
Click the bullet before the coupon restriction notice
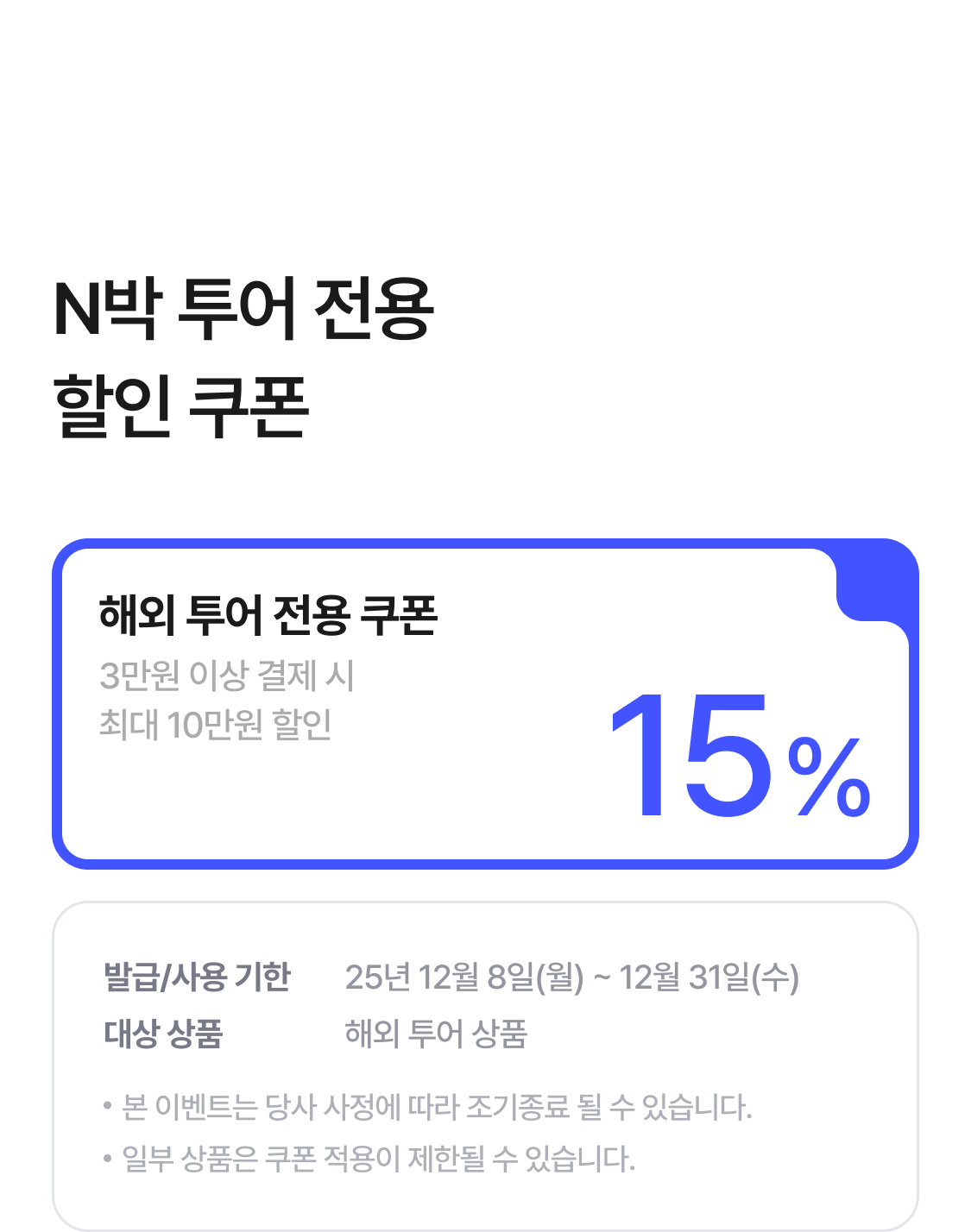tap(108, 1158)
